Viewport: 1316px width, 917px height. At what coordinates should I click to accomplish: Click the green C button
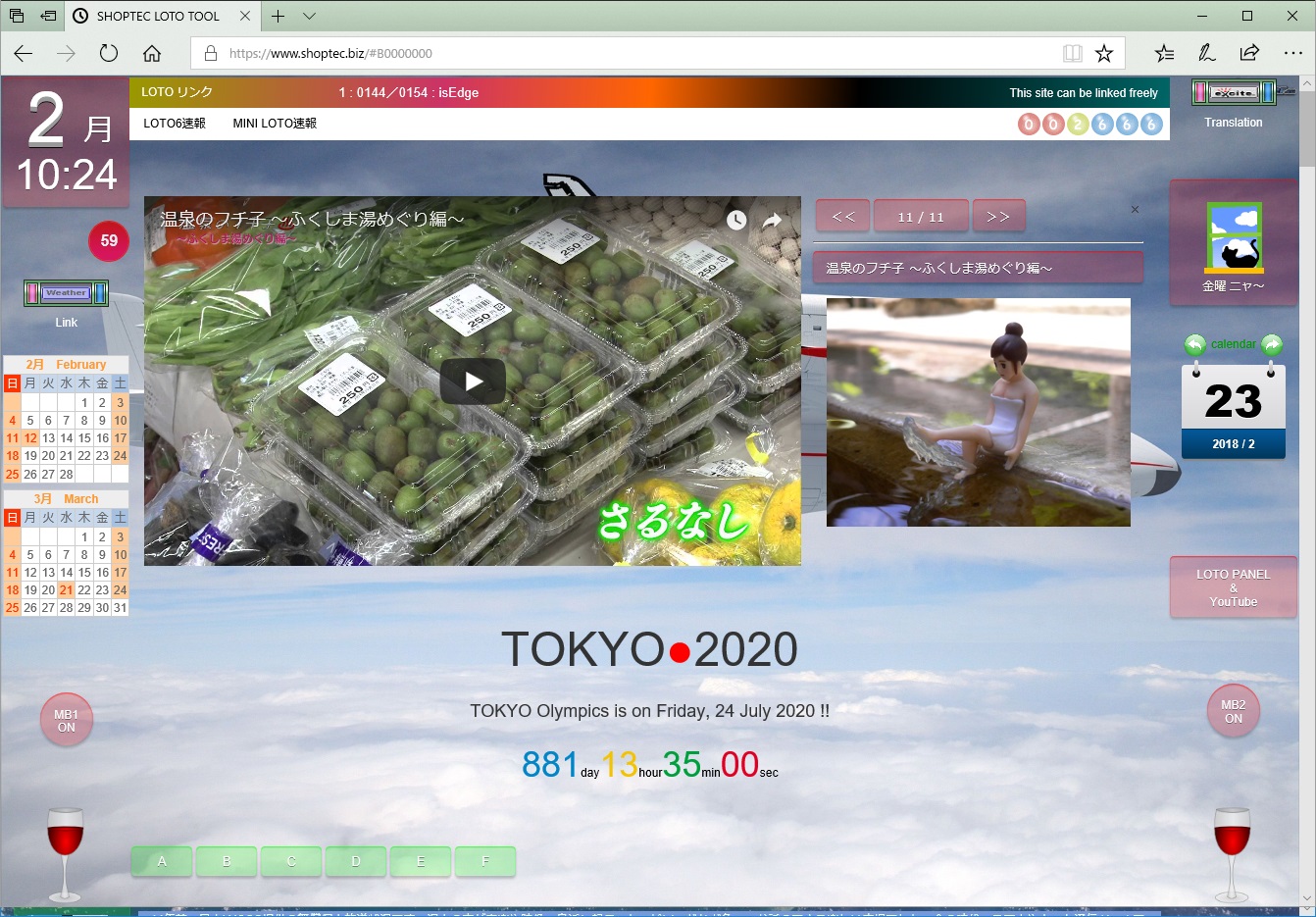(x=291, y=861)
